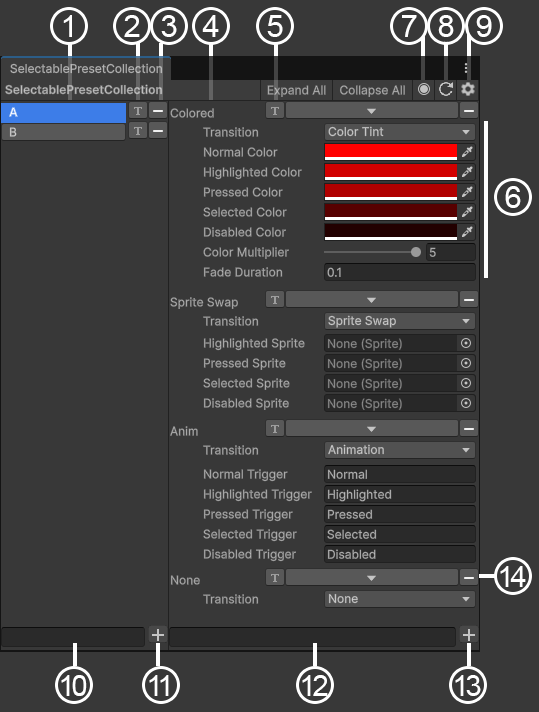Click the Normal Trigger text field
The height and width of the screenshot is (712, 539).
pyautogui.click(x=400, y=474)
